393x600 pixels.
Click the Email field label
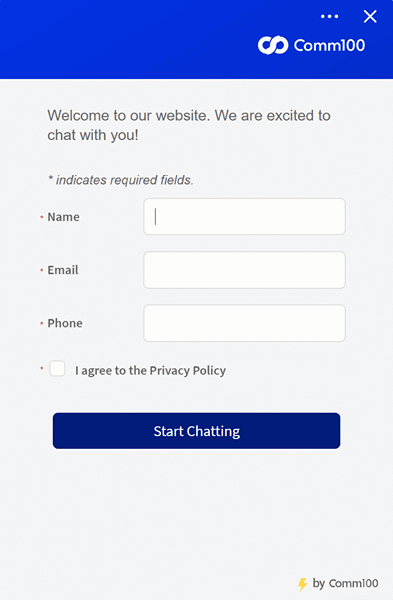63,270
